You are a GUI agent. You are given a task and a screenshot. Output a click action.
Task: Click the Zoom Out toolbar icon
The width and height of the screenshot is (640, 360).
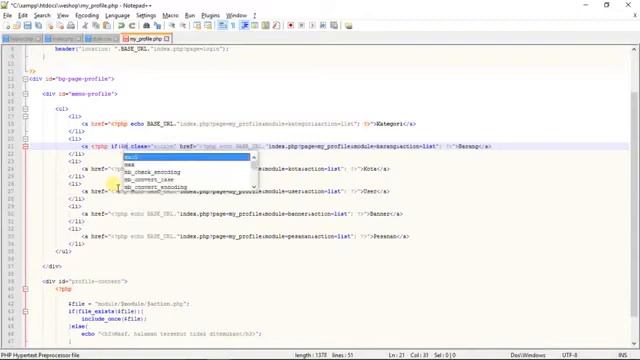click(x=183, y=26)
